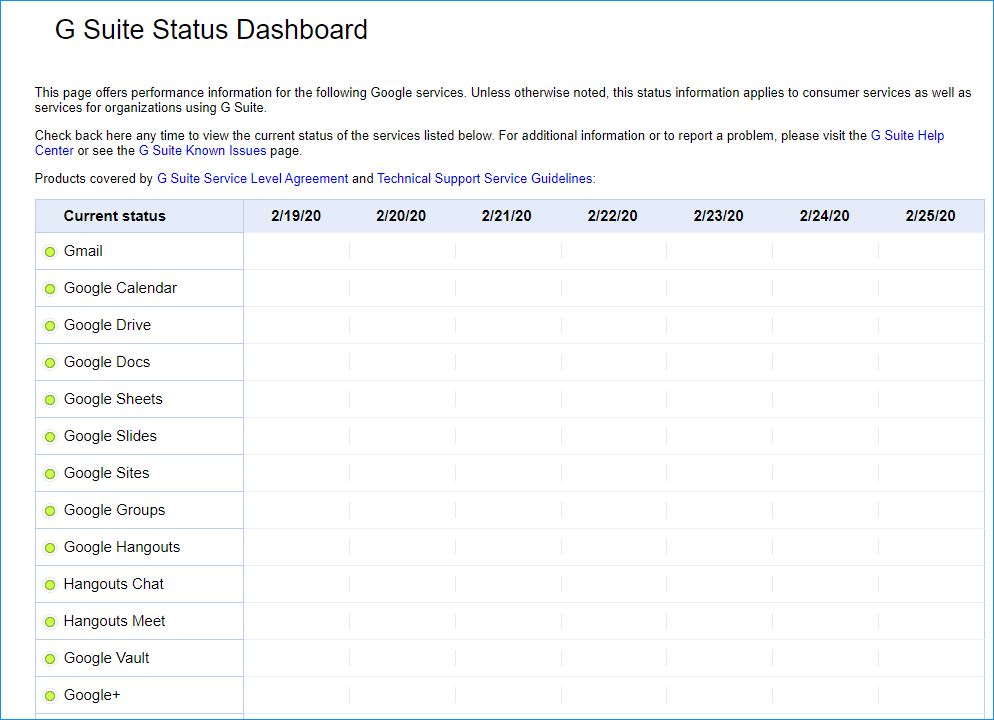Click the G Suite Status Dashboard title
This screenshot has height=720, width=994.
pyautogui.click(x=211, y=30)
